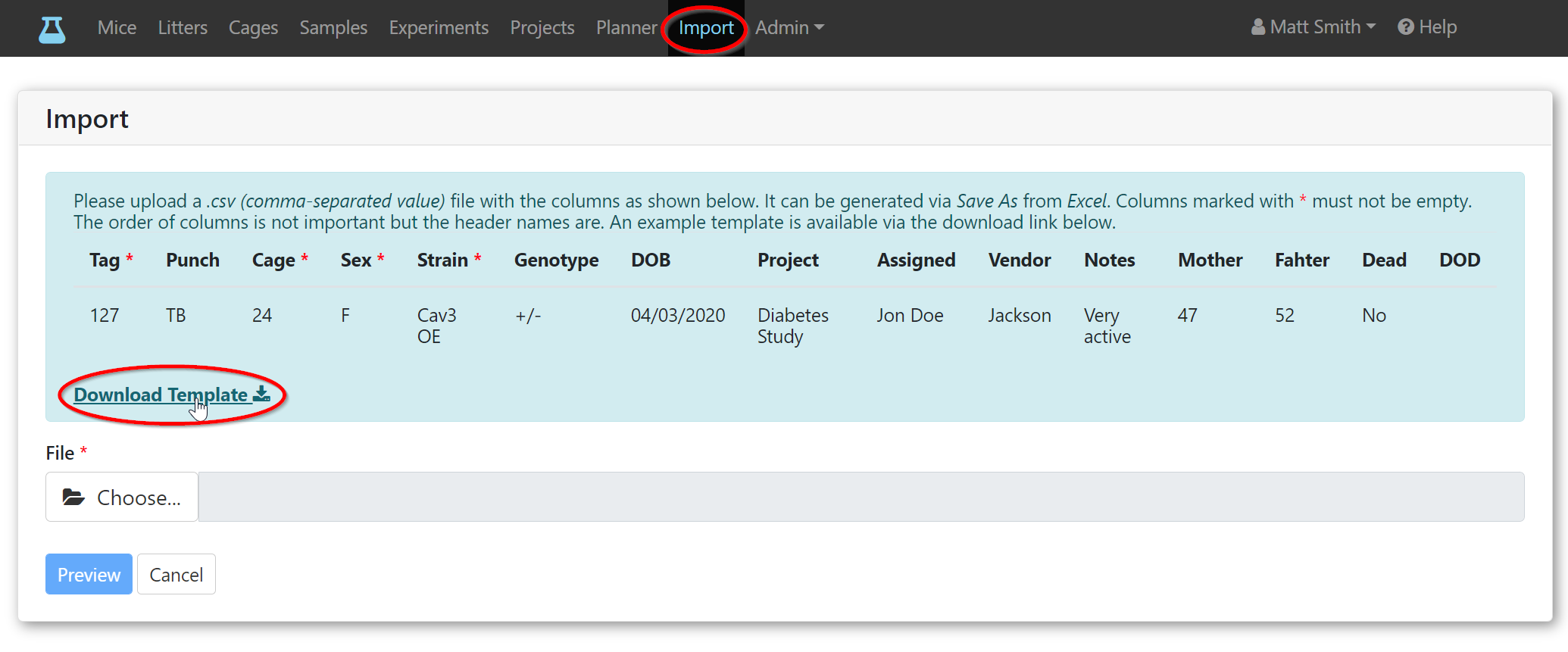Image resolution: width=1568 pixels, height=652 pixels.
Task: Click the Vendor column header
Action: pos(1020,260)
